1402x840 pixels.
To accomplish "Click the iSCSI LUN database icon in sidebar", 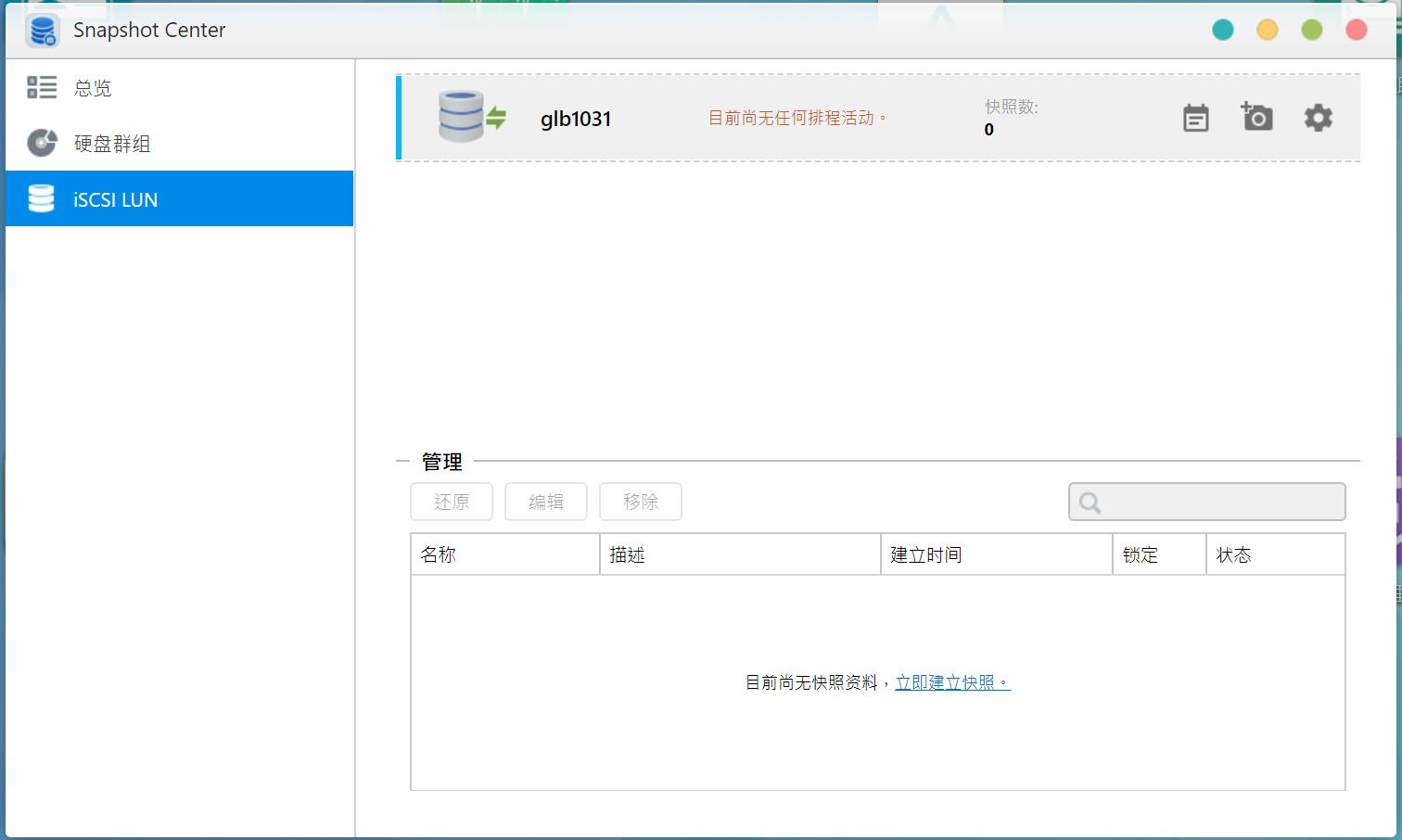I will [41, 198].
